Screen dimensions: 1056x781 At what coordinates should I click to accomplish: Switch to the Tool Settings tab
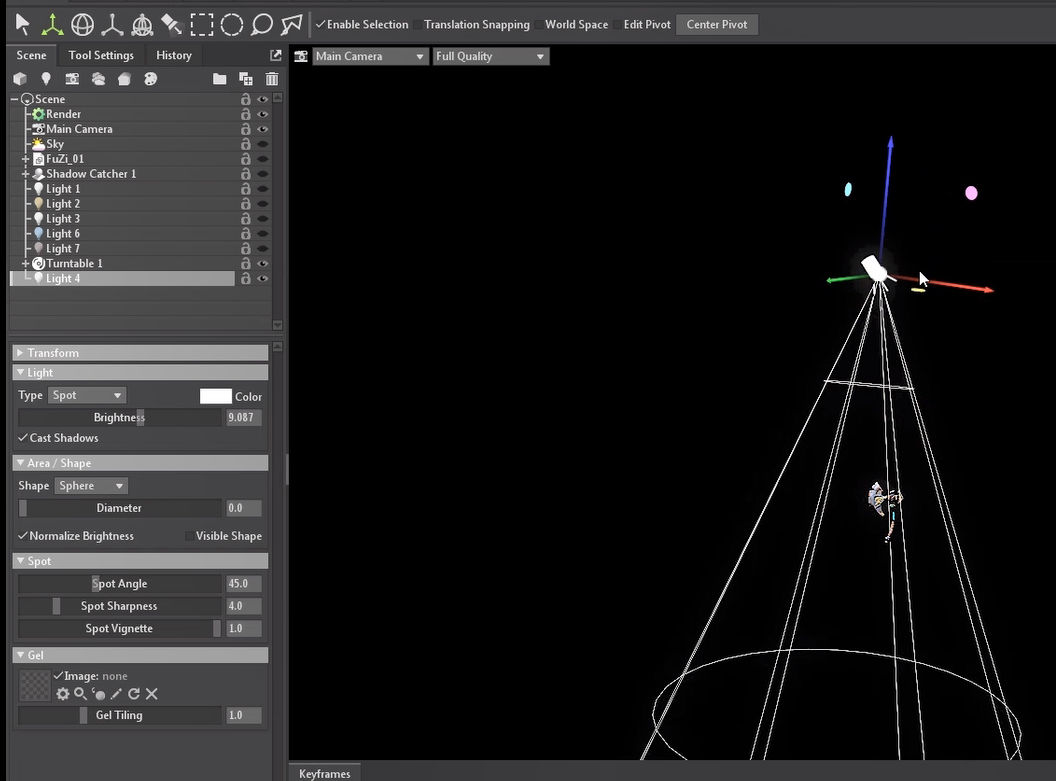pos(101,55)
